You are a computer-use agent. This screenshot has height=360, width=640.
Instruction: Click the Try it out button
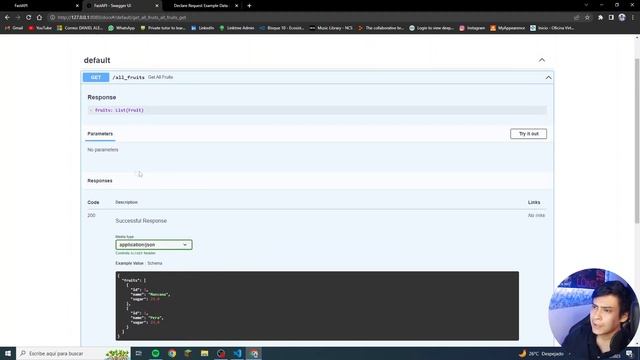click(528, 134)
